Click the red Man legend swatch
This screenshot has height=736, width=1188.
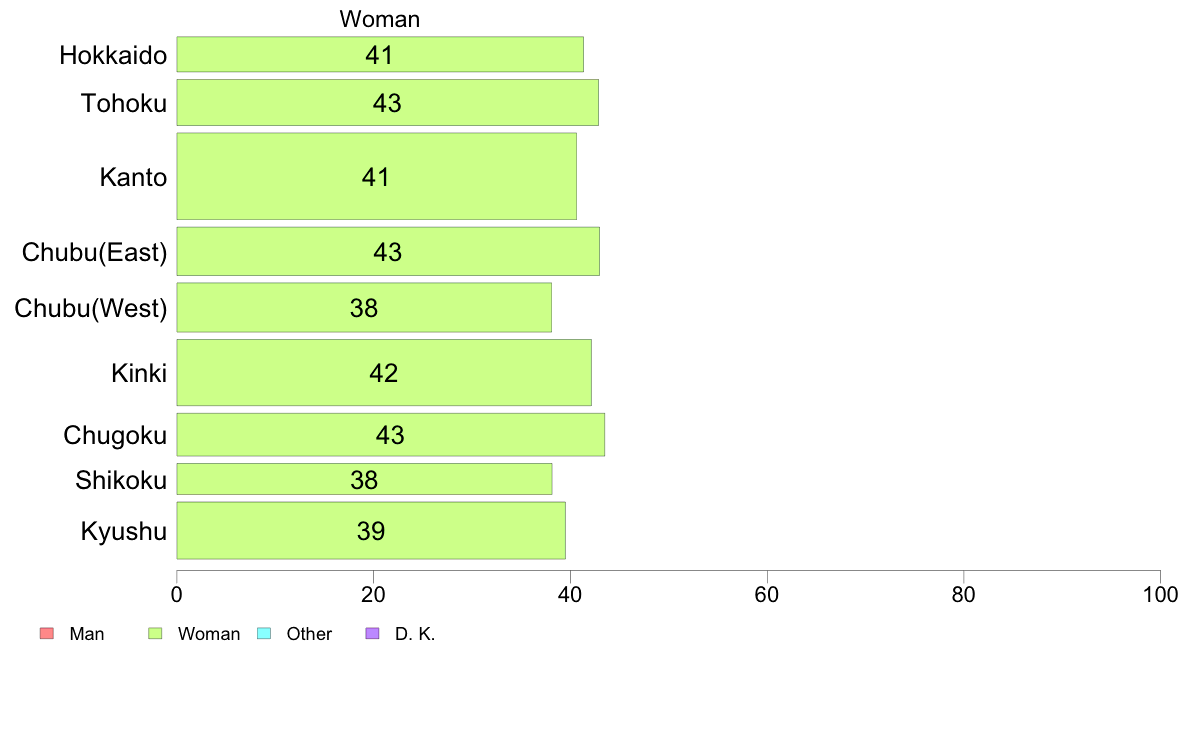tap(47, 634)
